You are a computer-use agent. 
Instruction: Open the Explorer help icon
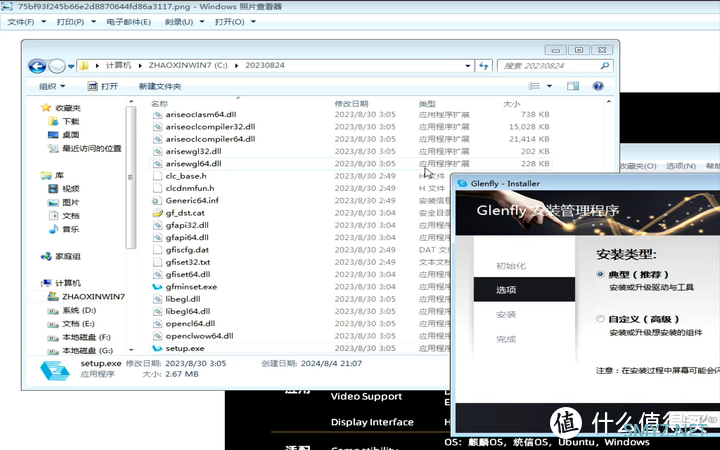[x=598, y=86]
